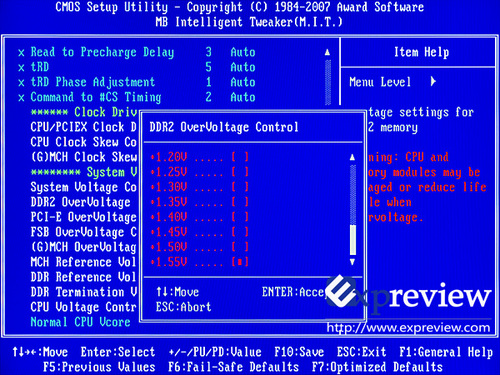The image size is (500, 375).
Task: Select (G)MCH Clock Skew menu item
Action: click(x=84, y=157)
